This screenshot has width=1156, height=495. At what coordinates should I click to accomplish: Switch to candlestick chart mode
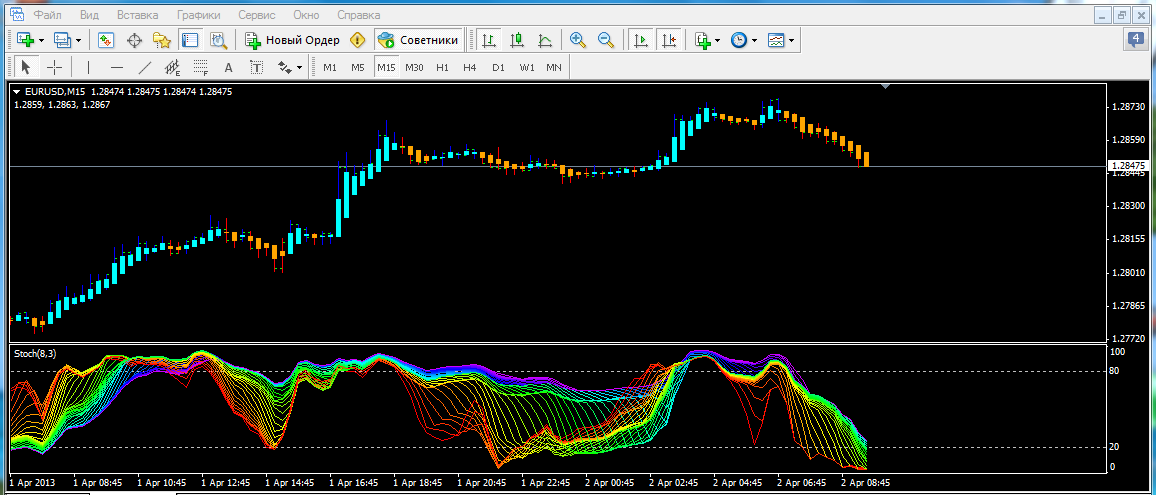(516, 40)
